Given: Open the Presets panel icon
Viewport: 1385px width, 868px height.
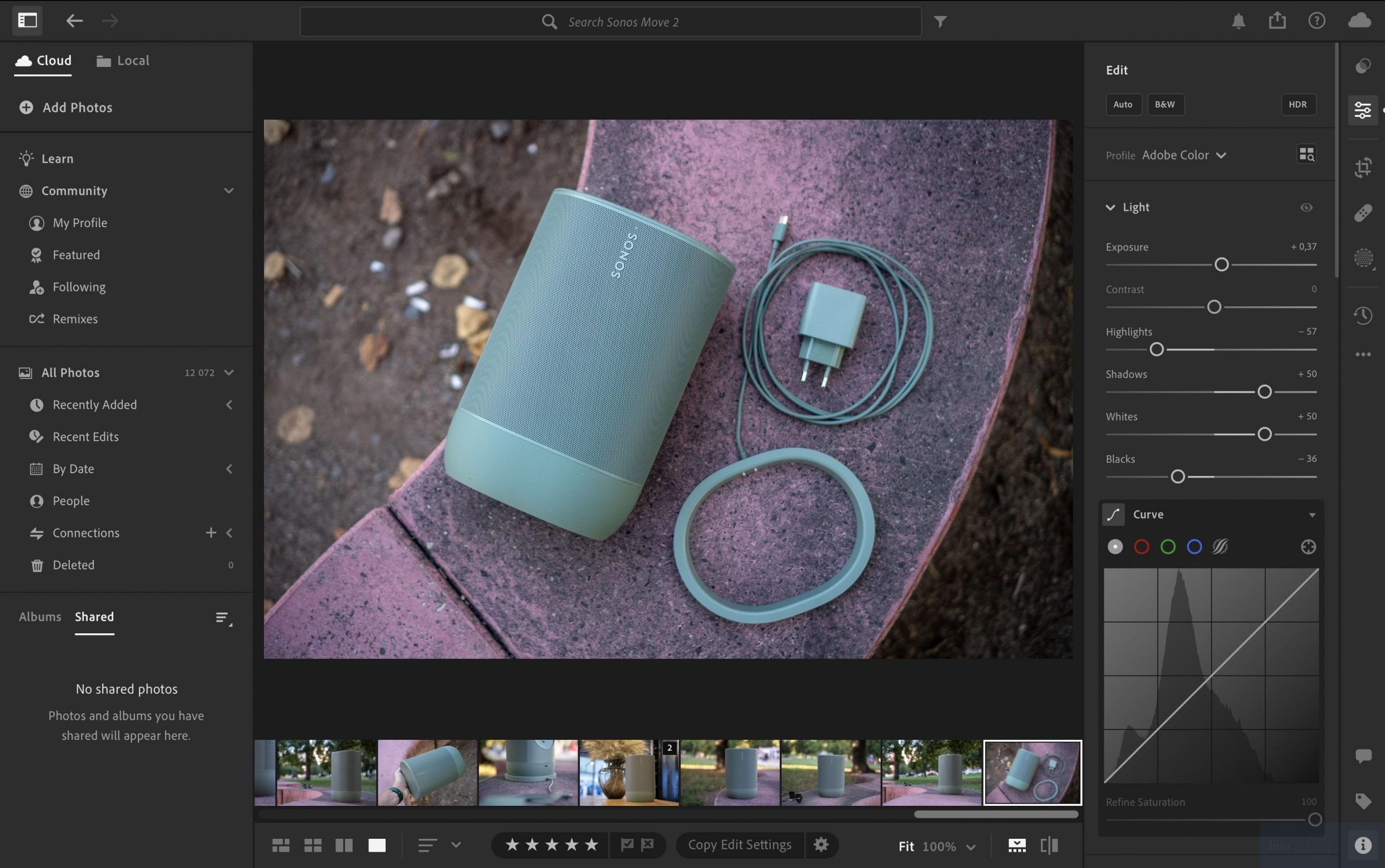Looking at the screenshot, I should 1363,65.
